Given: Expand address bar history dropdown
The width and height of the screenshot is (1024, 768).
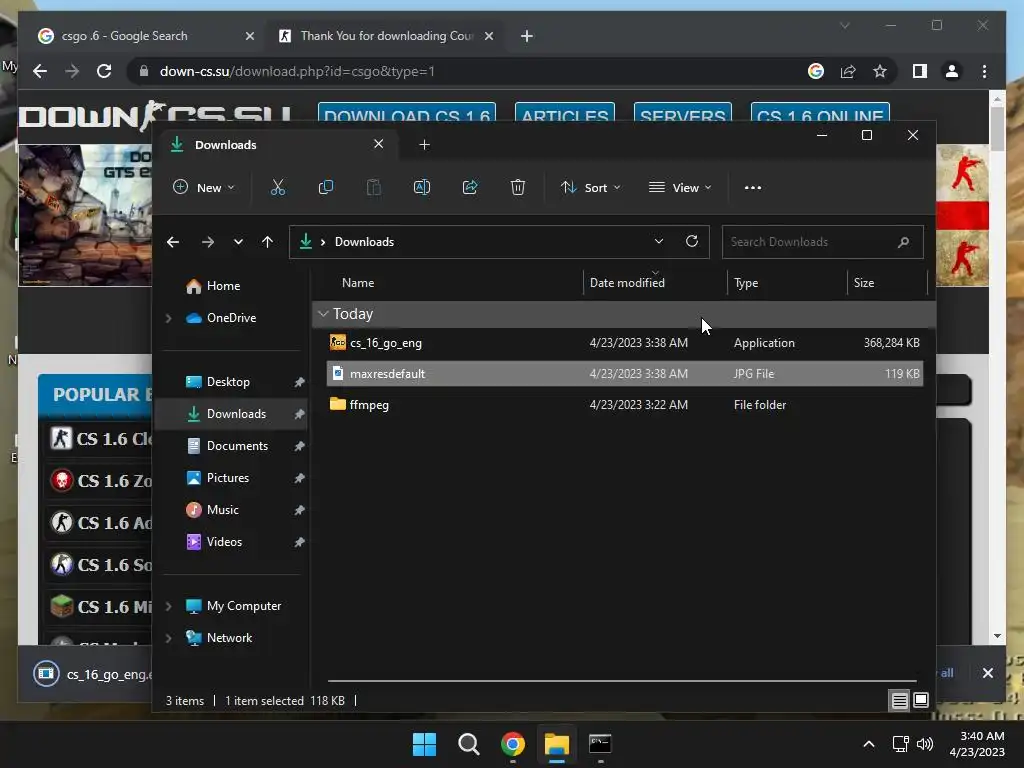Looking at the screenshot, I should 659,242.
